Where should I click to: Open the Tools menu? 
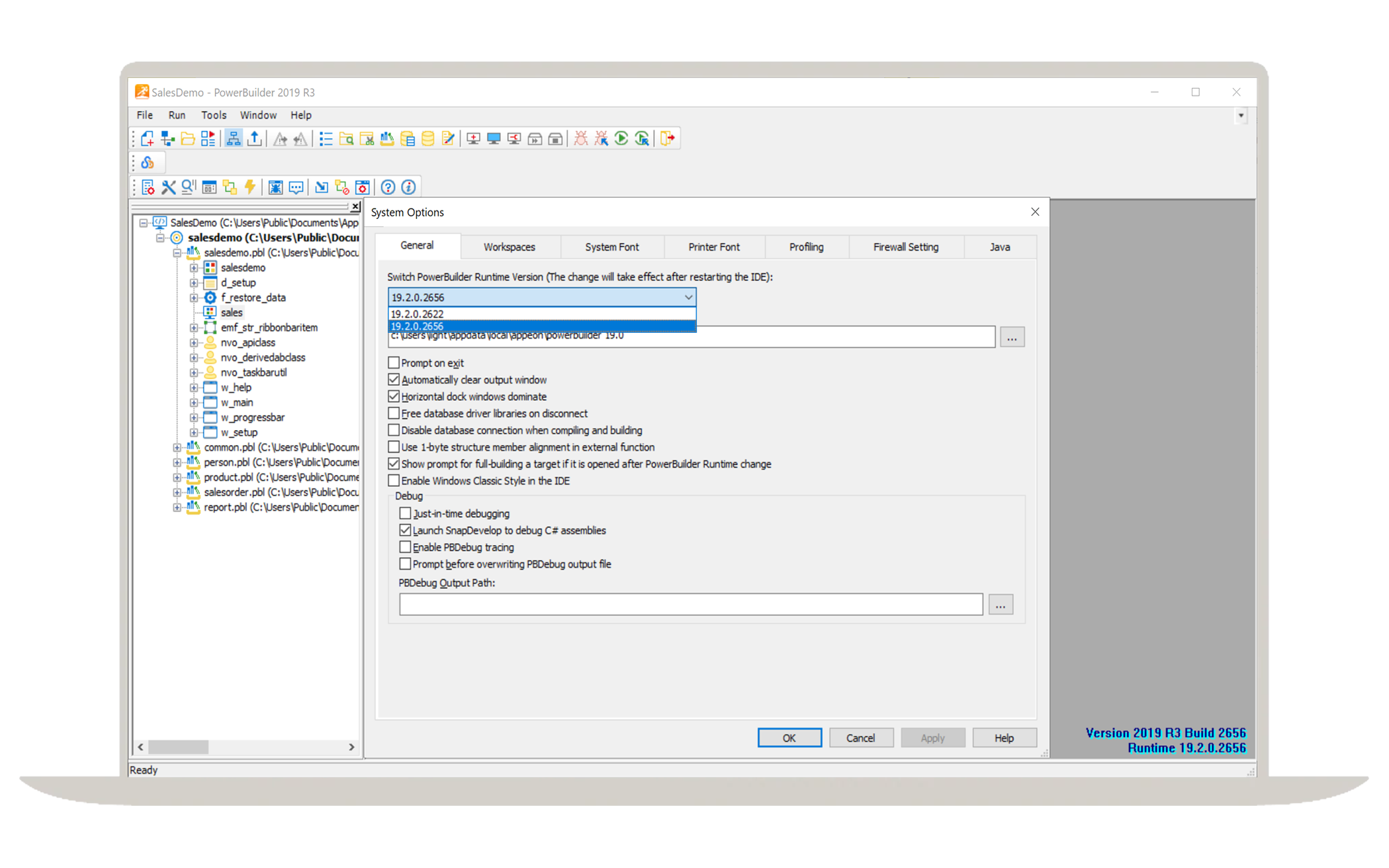tap(214, 115)
